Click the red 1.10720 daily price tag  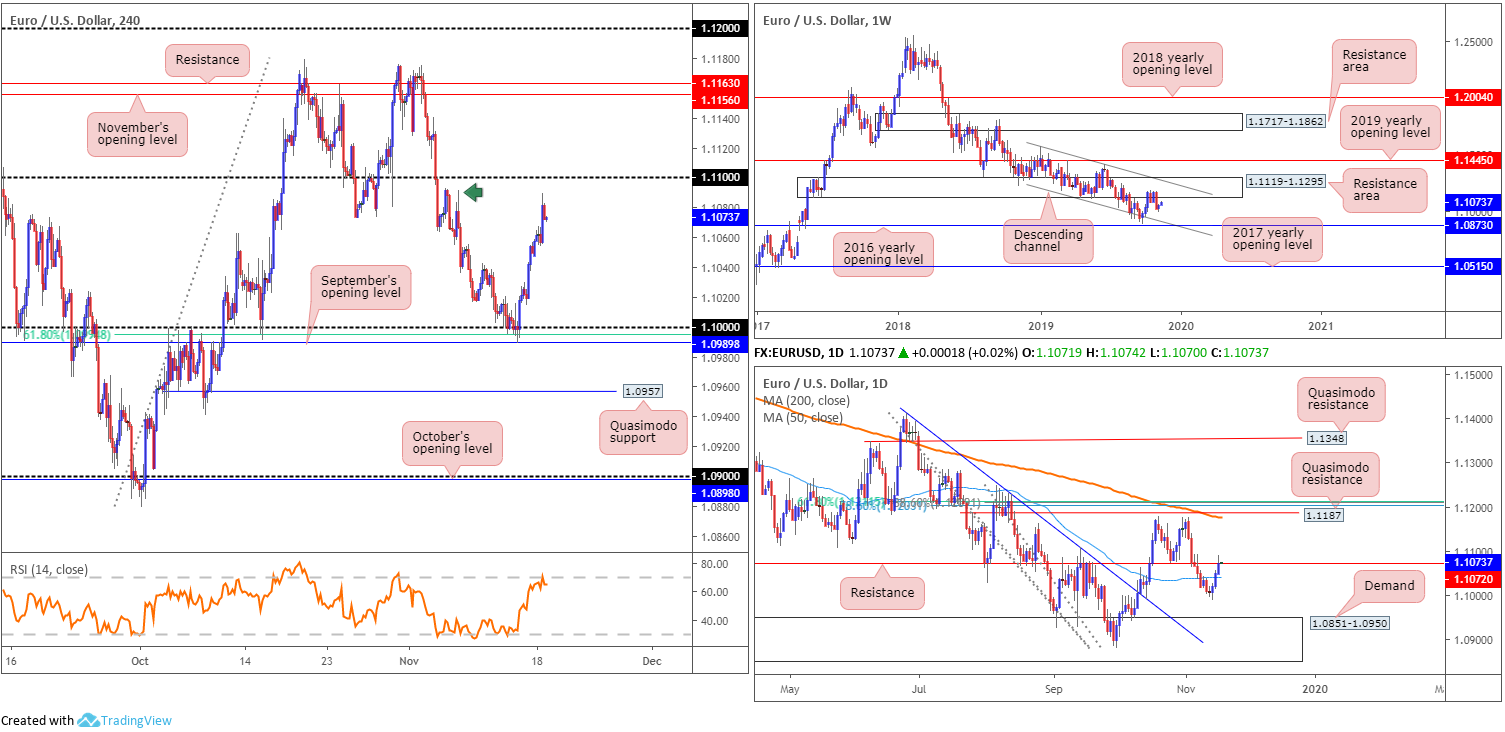pyautogui.click(x=1475, y=579)
